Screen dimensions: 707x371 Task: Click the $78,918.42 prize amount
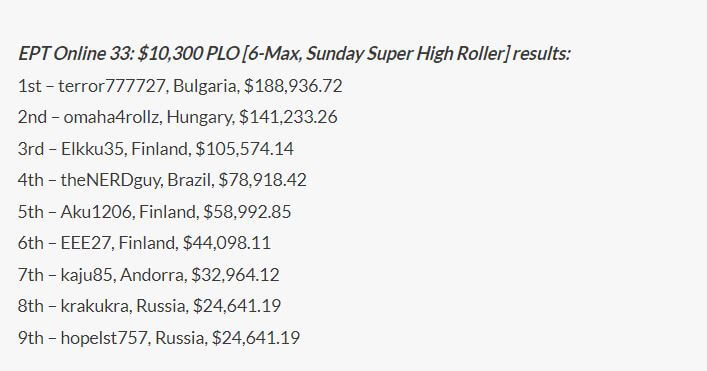click(x=262, y=180)
